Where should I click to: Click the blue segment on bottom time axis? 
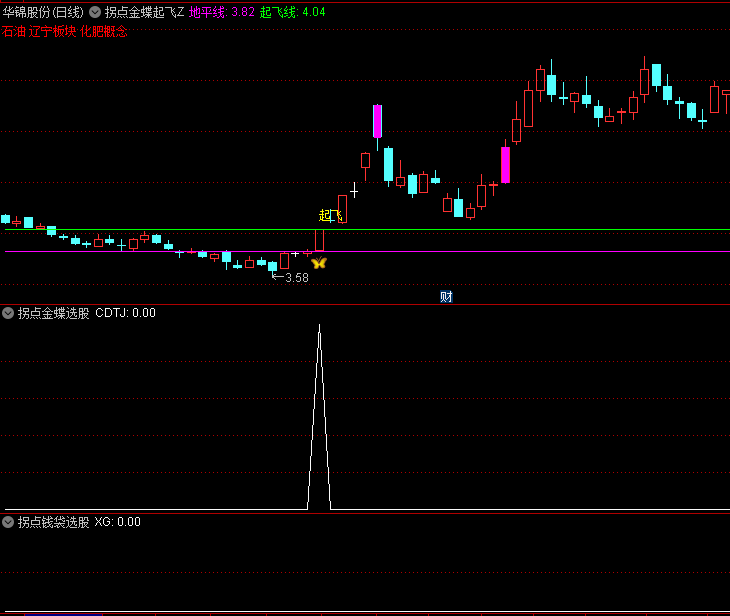click(62, 613)
